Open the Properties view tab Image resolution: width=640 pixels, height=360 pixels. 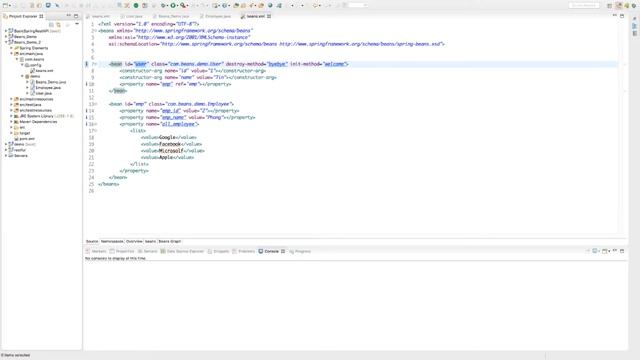click(122, 251)
